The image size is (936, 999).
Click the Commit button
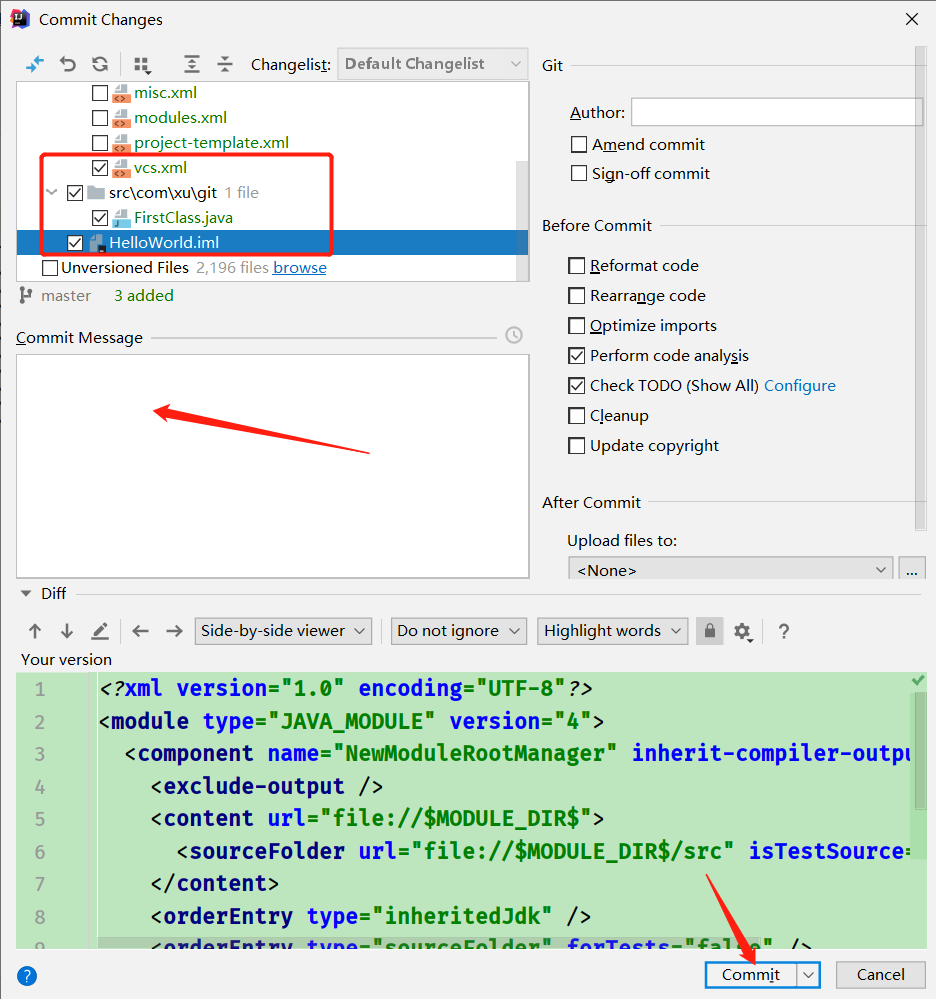click(751, 975)
